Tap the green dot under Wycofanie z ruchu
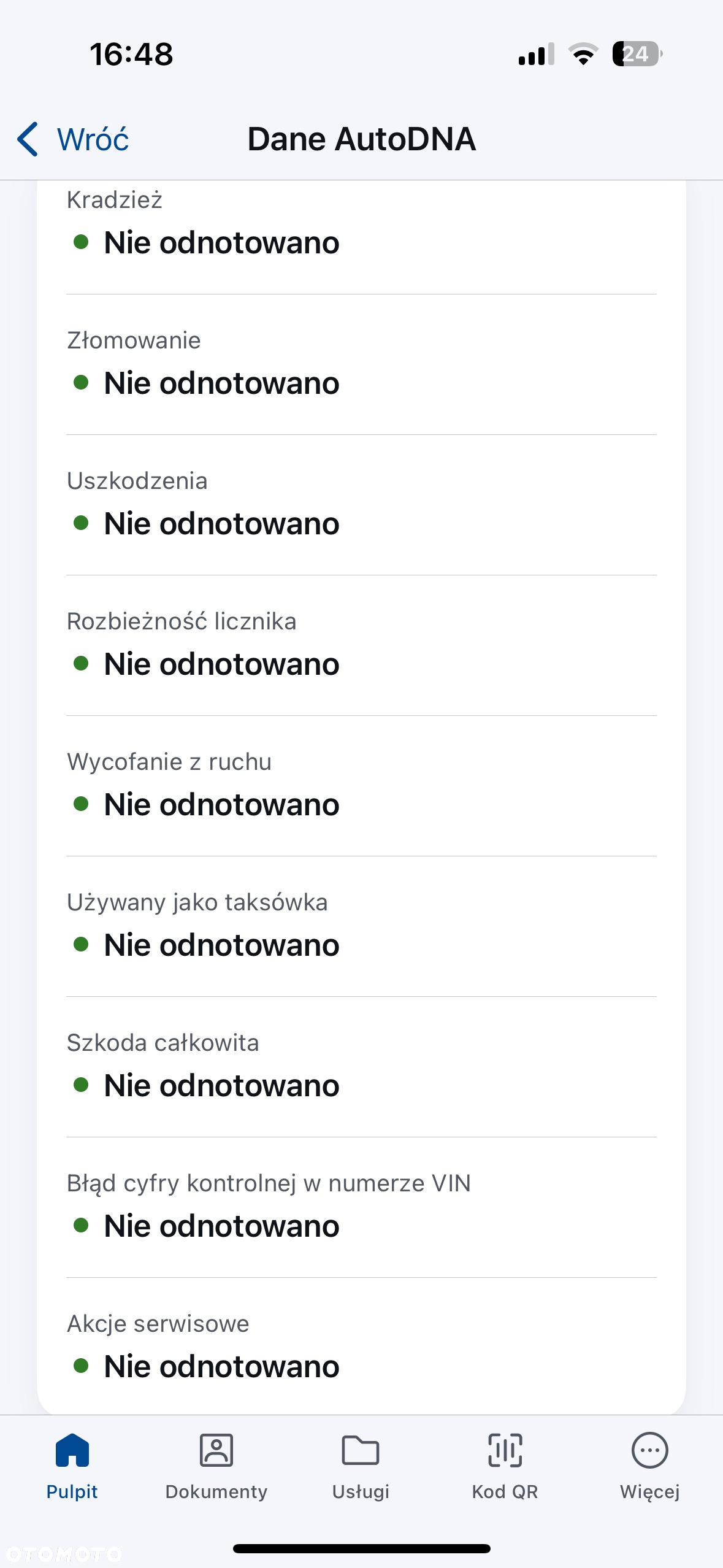This screenshot has height=1568, width=723. click(81, 804)
